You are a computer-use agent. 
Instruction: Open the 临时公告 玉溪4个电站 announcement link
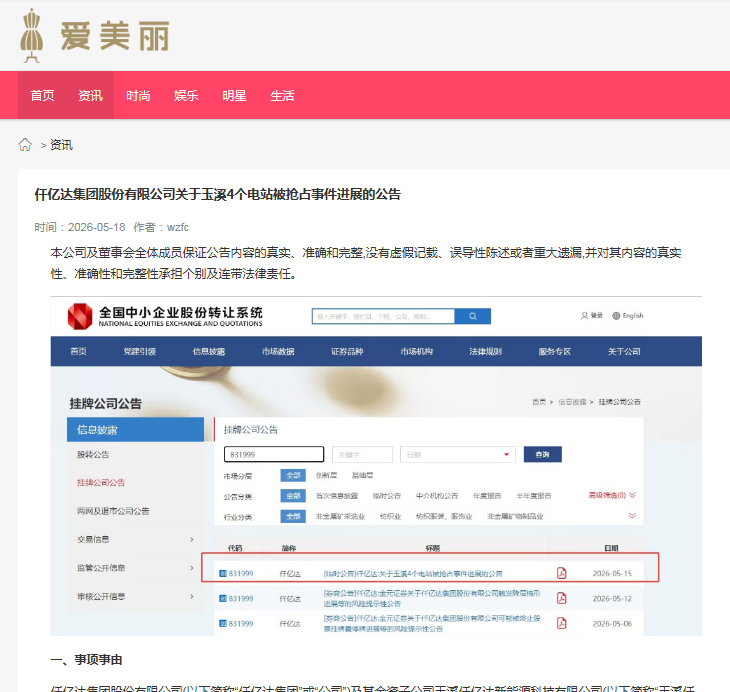pyautogui.click(x=413, y=574)
